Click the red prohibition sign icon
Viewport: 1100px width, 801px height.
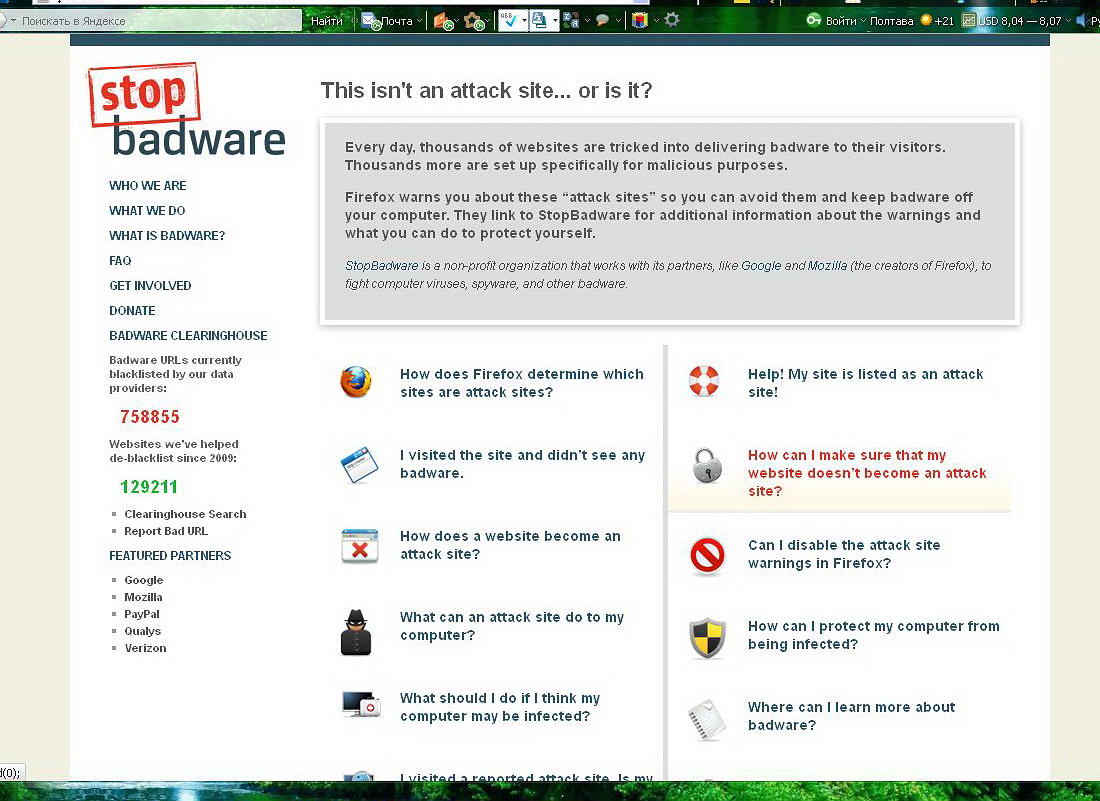coord(707,554)
